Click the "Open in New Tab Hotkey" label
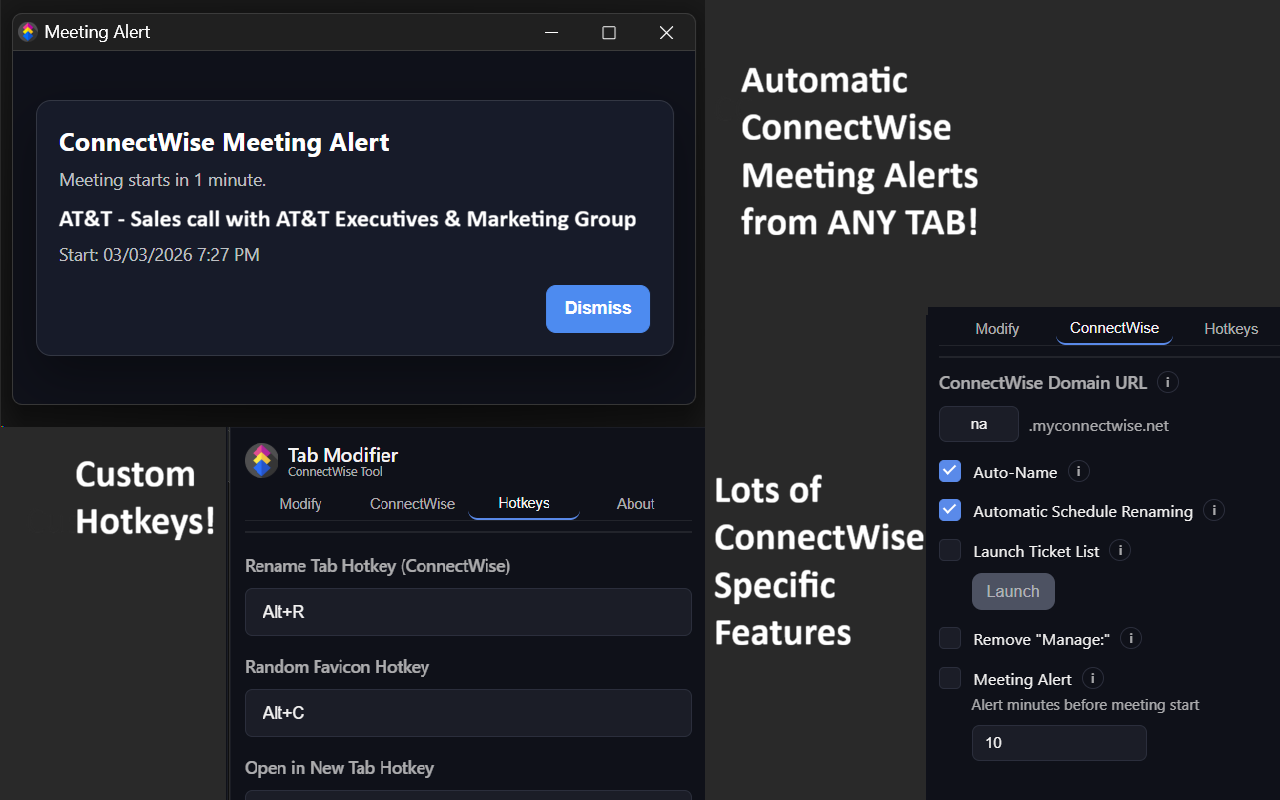1280x800 pixels. (339, 768)
